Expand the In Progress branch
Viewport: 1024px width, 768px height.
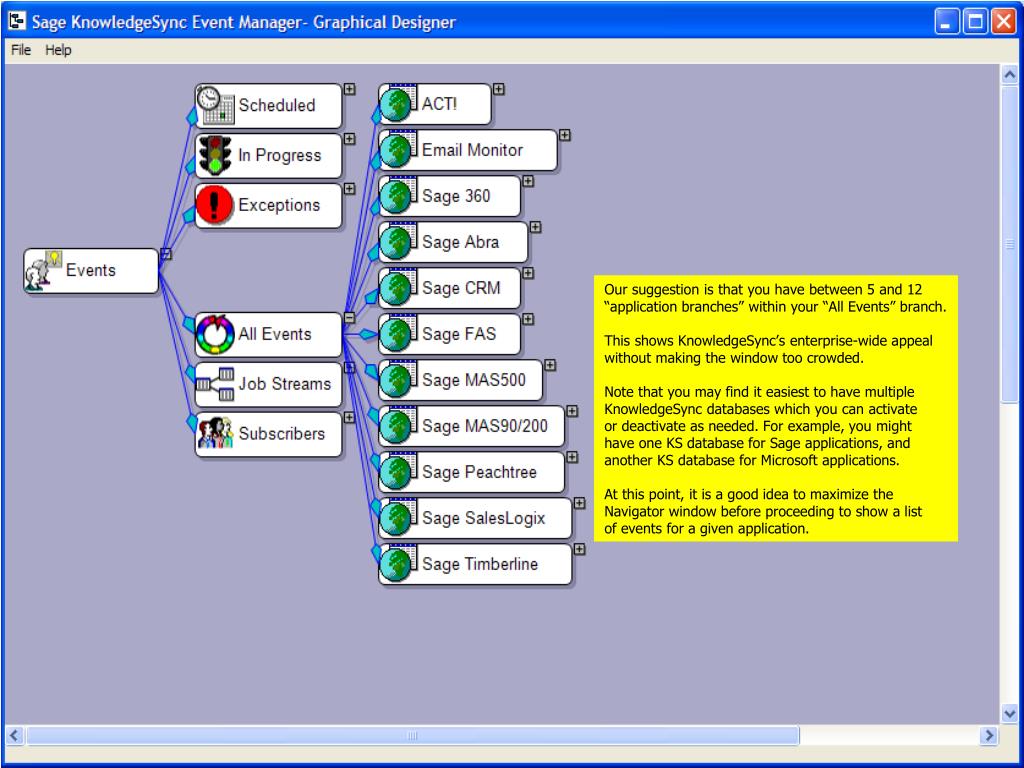(350, 139)
